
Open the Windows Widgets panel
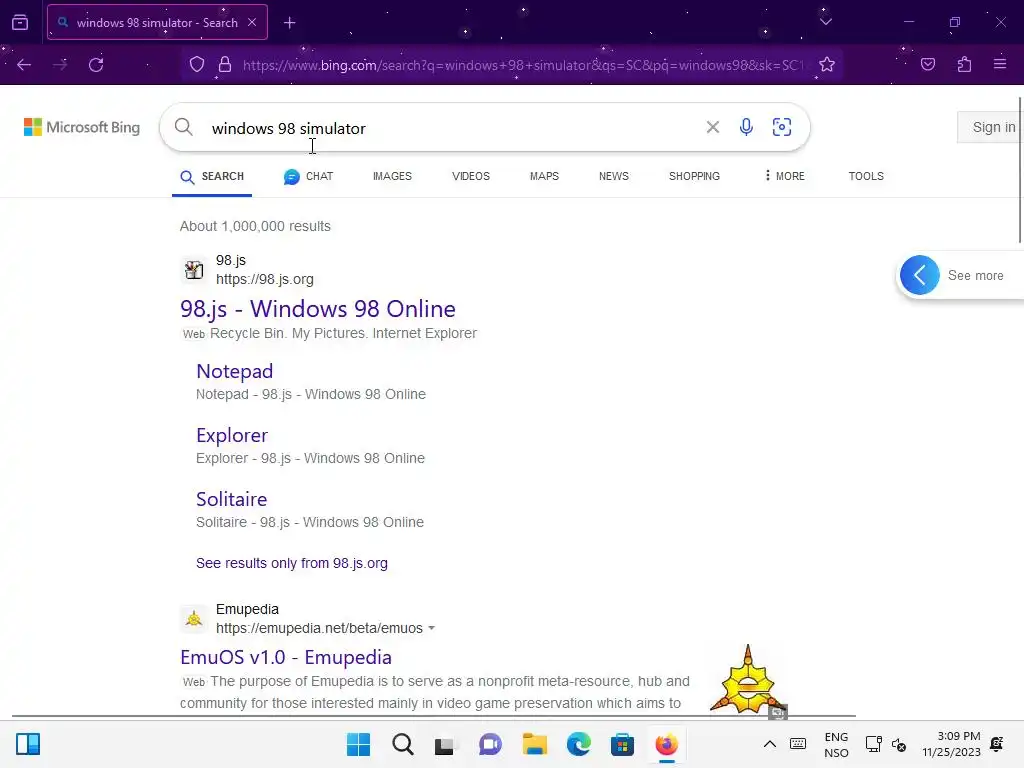coord(28,744)
